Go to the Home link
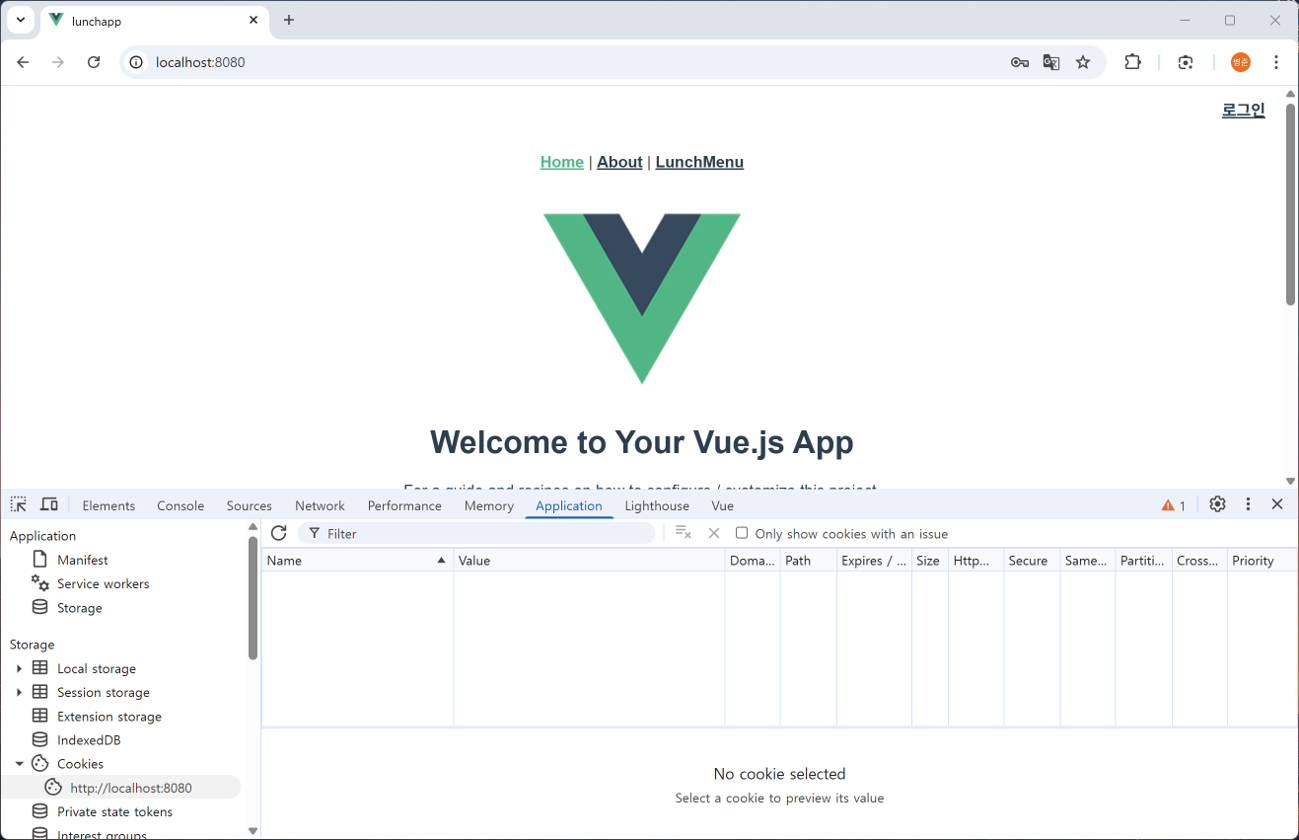1299x840 pixels. (x=562, y=162)
